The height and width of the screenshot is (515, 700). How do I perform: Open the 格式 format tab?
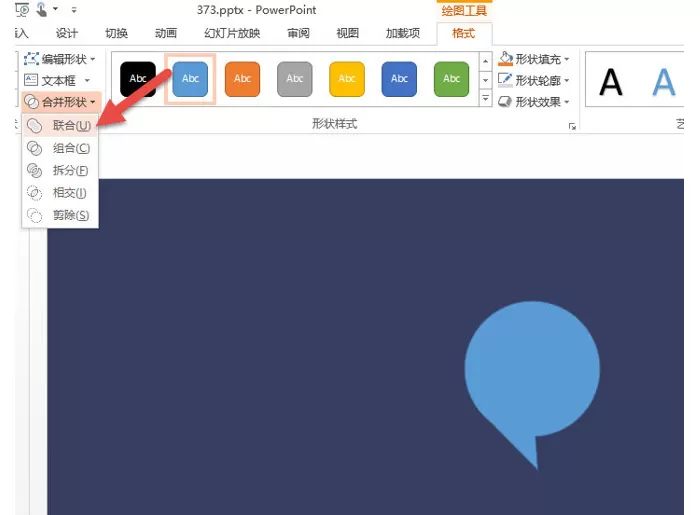[x=463, y=33]
